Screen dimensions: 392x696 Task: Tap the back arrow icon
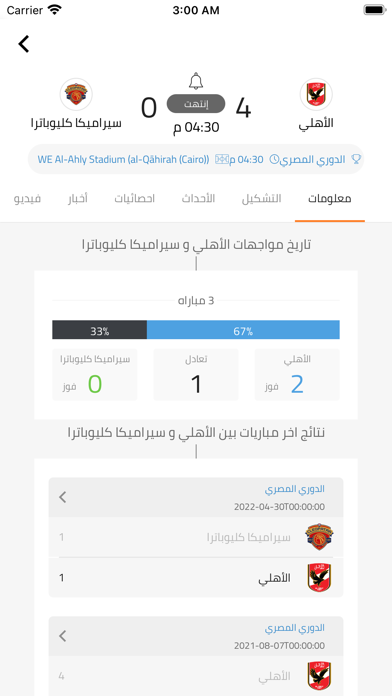tap(24, 44)
